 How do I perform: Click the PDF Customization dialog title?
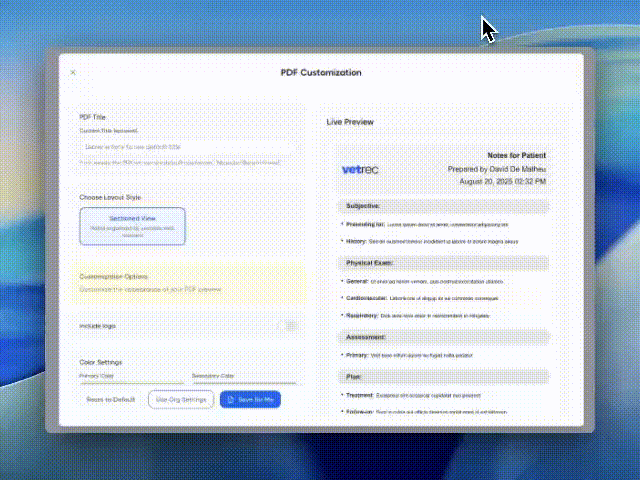pyautogui.click(x=321, y=73)
